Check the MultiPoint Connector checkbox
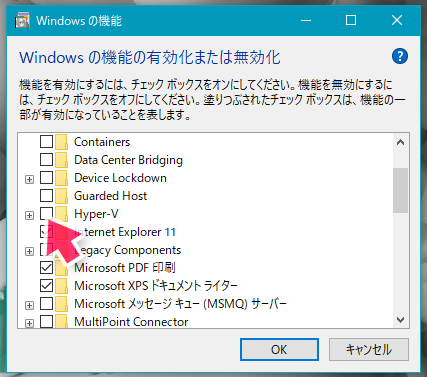The width and height of the screenshot is (427, 377). [x=46, y=321]
